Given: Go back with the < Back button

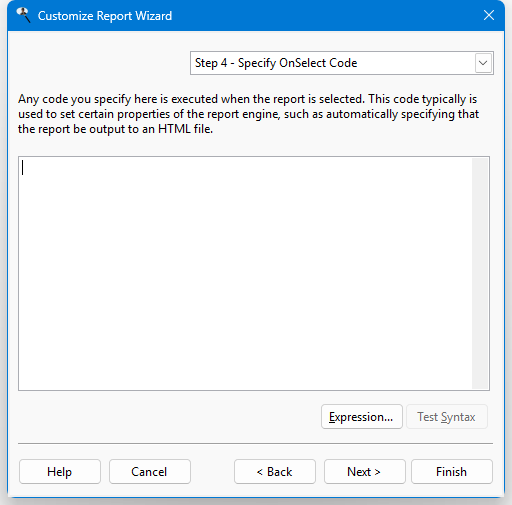Looking at the screenshot, I should tap(275, 472).
